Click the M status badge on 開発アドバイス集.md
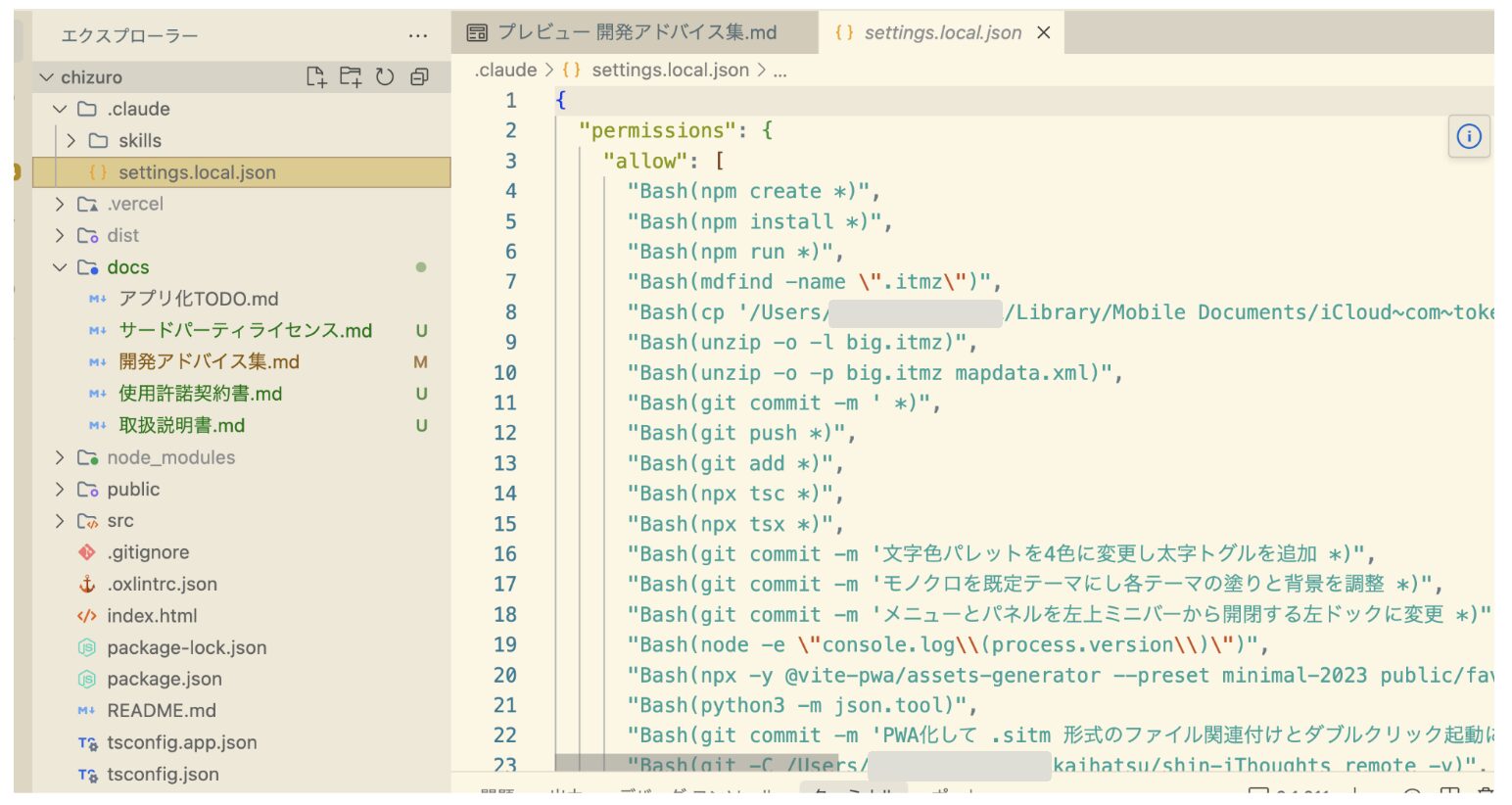This screenshot has width=1512, height=805. 421,362
